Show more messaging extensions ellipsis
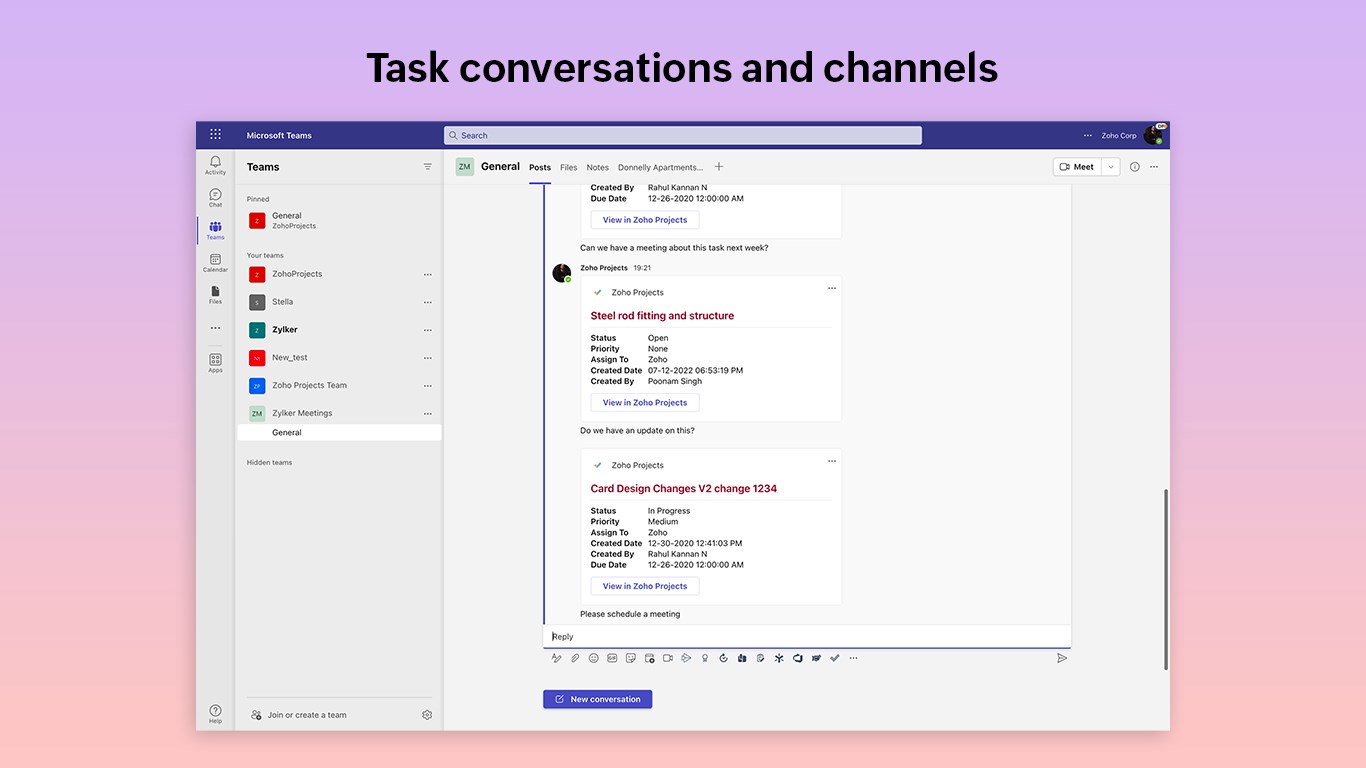Screen dimensions: 1366x768 point(853,658)
